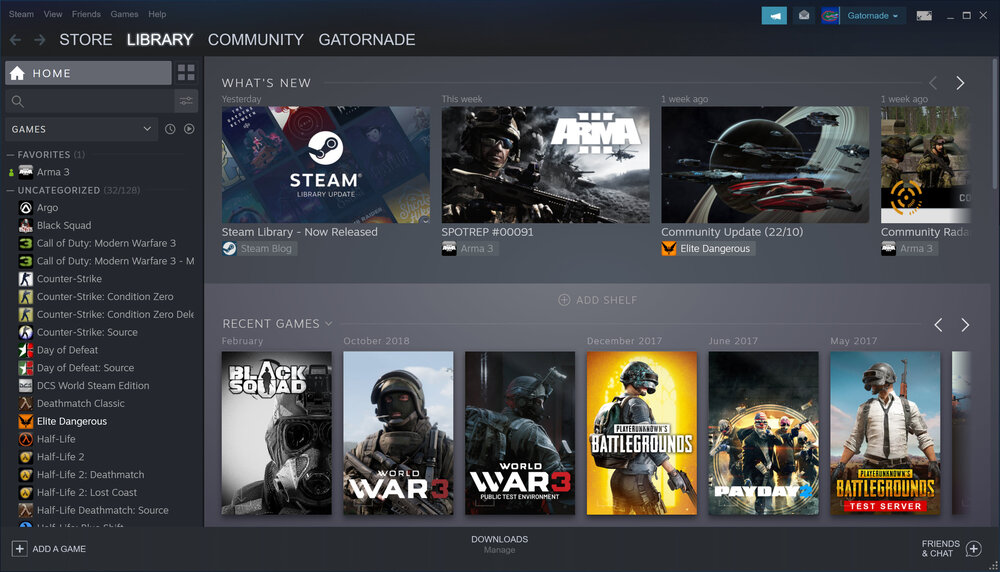Click the Friends & Chat label
The width and height of the screenshot is (1000, 572).
pos(940,548)
